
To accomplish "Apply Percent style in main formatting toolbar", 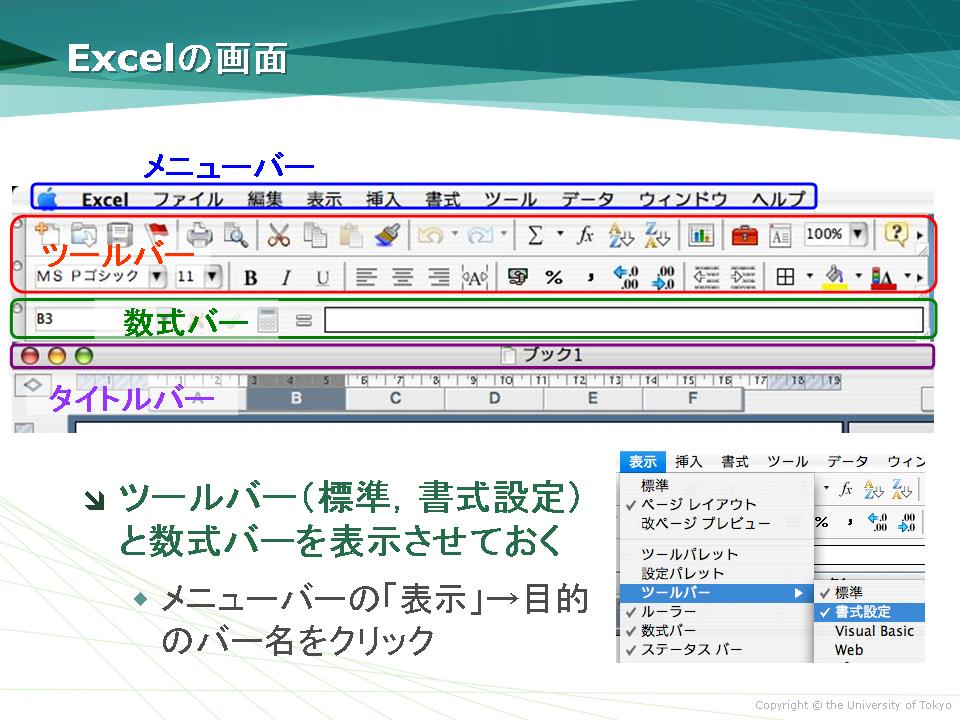I will coord(554,277).
